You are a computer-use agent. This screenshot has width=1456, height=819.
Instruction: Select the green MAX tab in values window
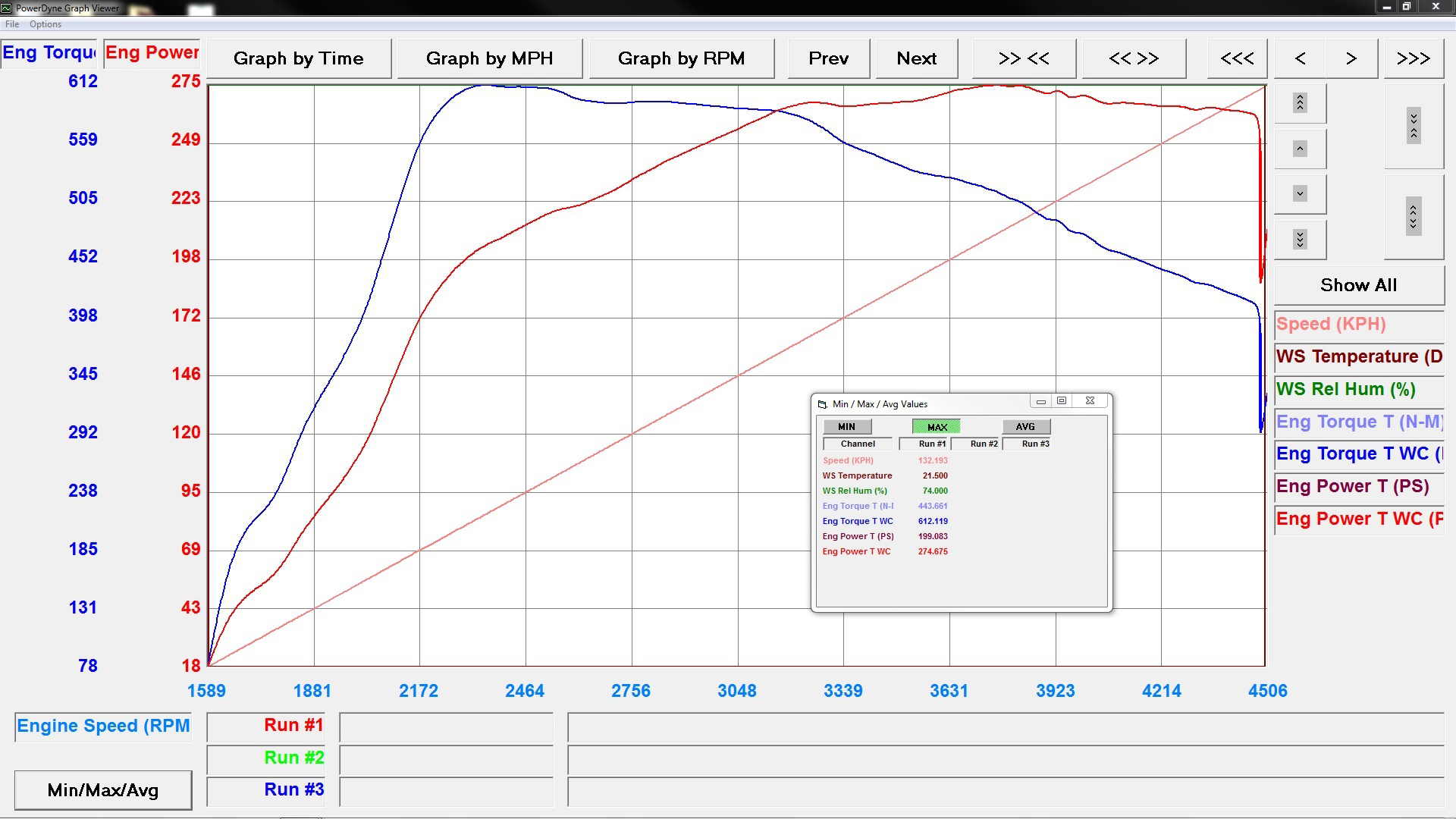pos(937,427)
